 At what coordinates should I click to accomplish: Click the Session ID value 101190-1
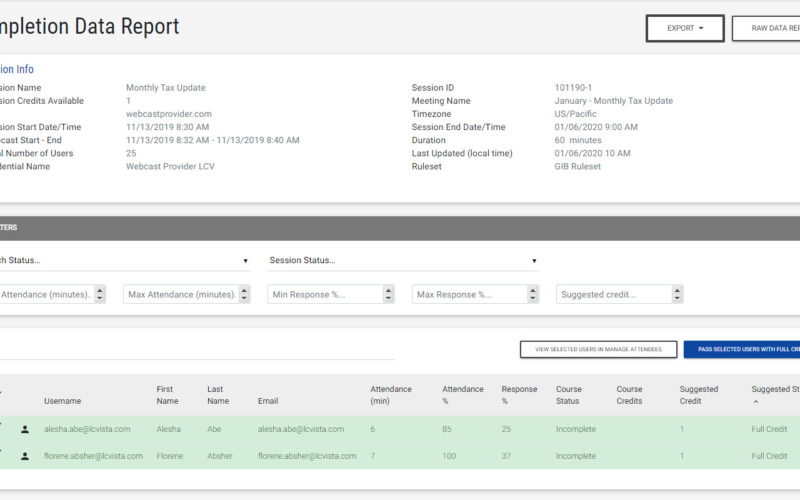(x=573, y=88)
